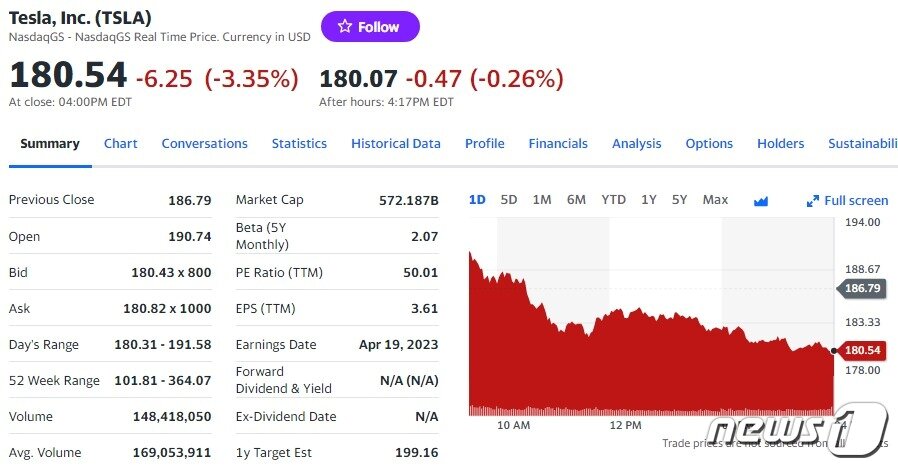Expand chart with Full screen arrows icon
The height and width of the screenshot is (469, 898).
point(813,201)
